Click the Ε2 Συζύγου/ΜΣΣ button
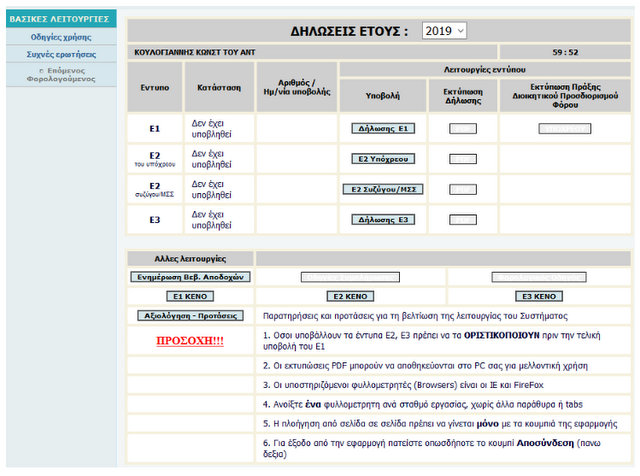640x476 pixels. (383, 188)
